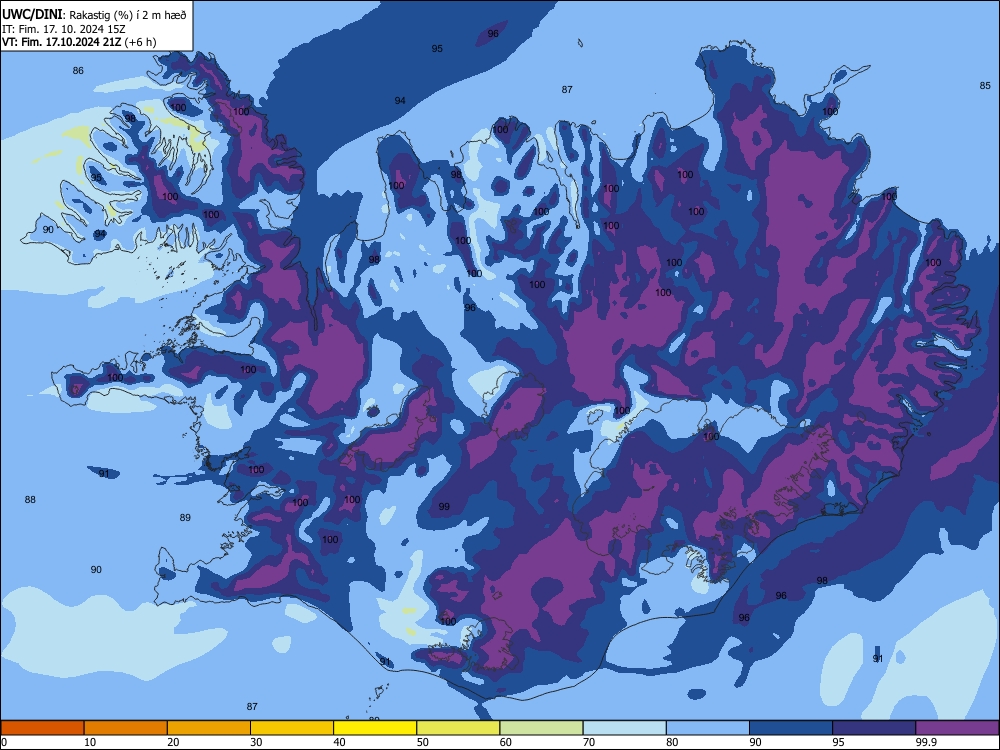Click the amber 20–30 legend swatch
1000x750 pixels.
pos(209,728)
